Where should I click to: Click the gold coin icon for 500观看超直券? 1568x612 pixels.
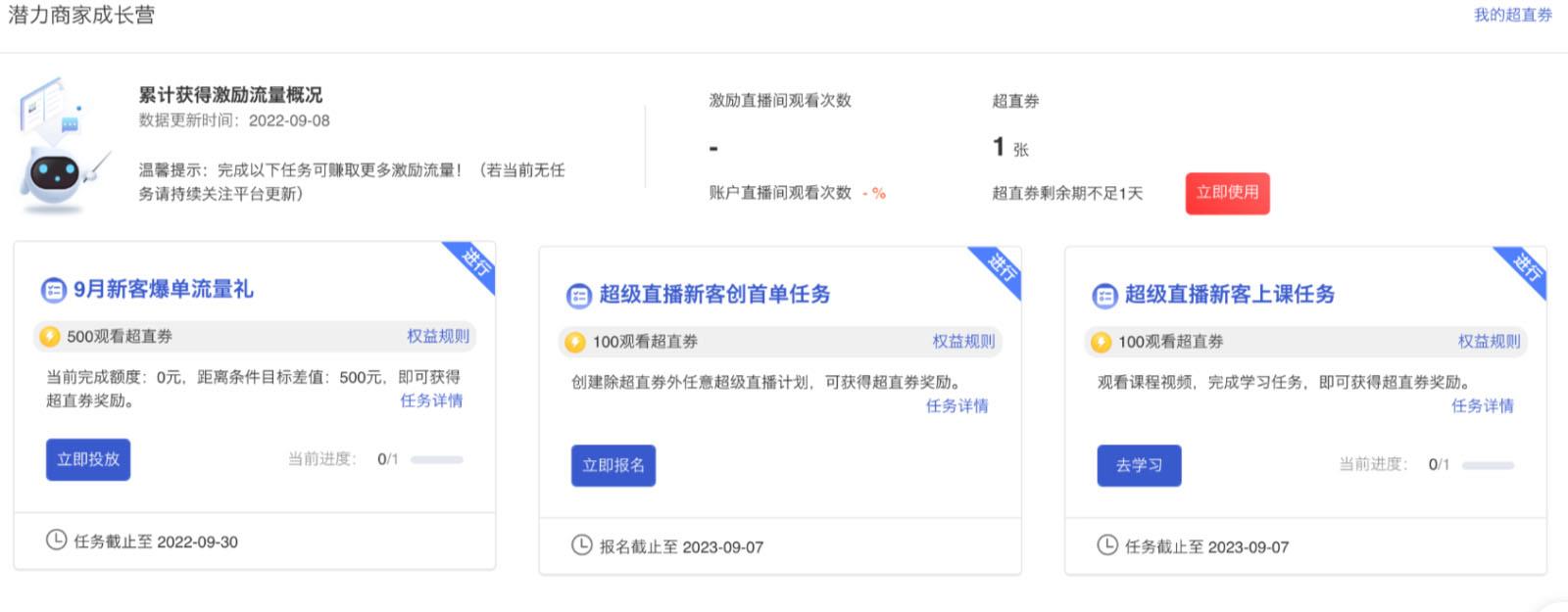click(x=50, y=337)
